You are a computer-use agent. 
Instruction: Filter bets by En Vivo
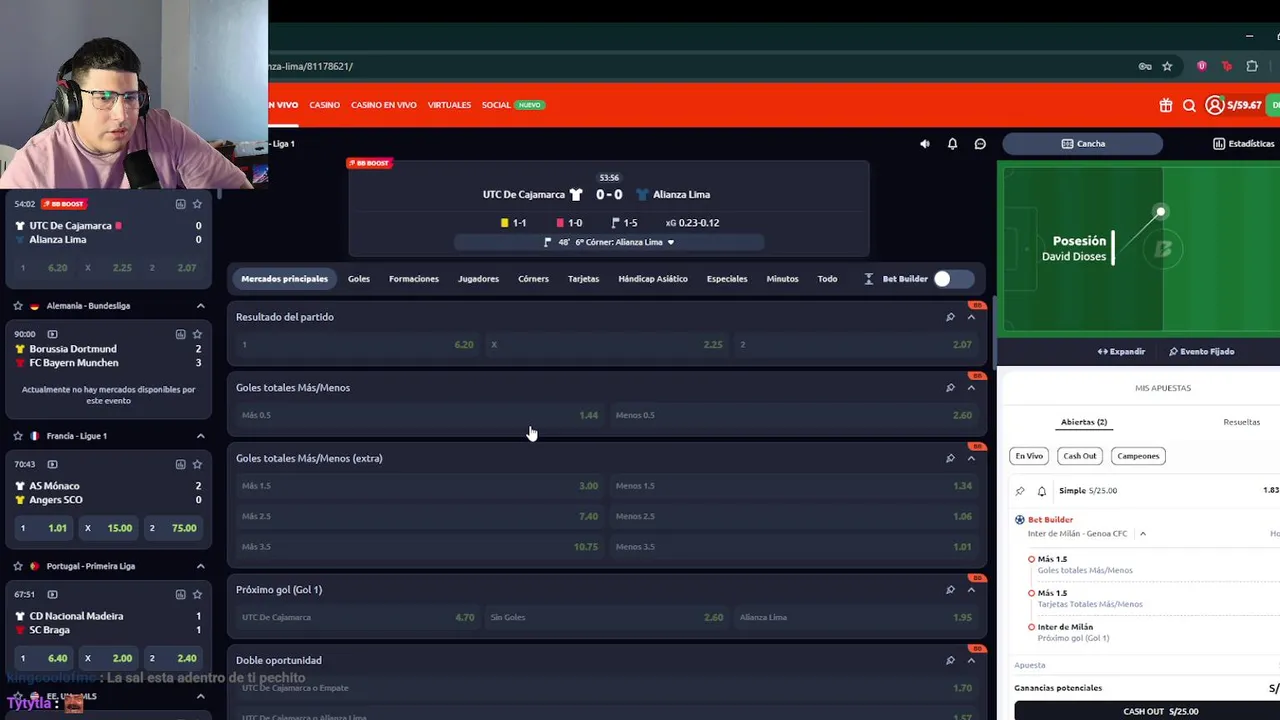tap(1029, 456)
